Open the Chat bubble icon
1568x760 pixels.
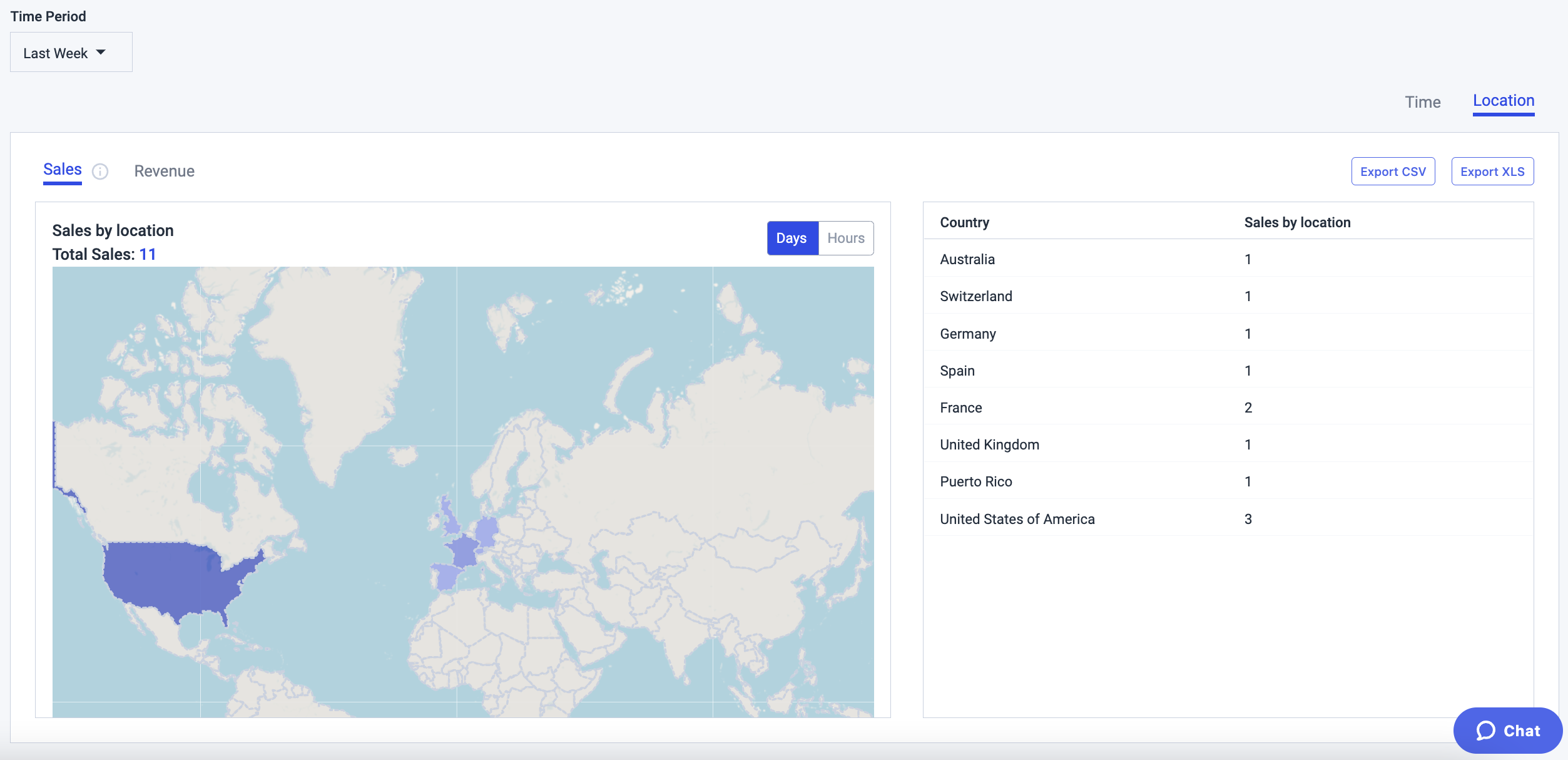[1486, 731]
